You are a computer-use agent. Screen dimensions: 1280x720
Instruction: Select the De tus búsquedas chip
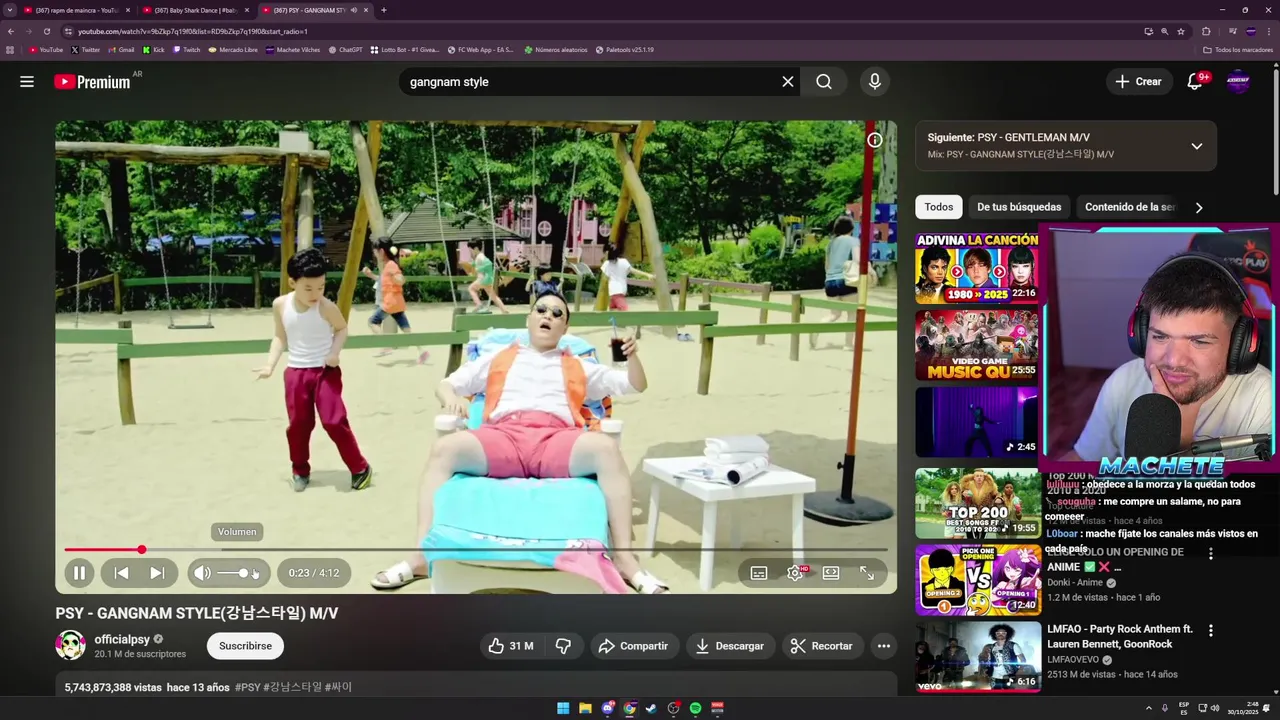pos(1019,207)
